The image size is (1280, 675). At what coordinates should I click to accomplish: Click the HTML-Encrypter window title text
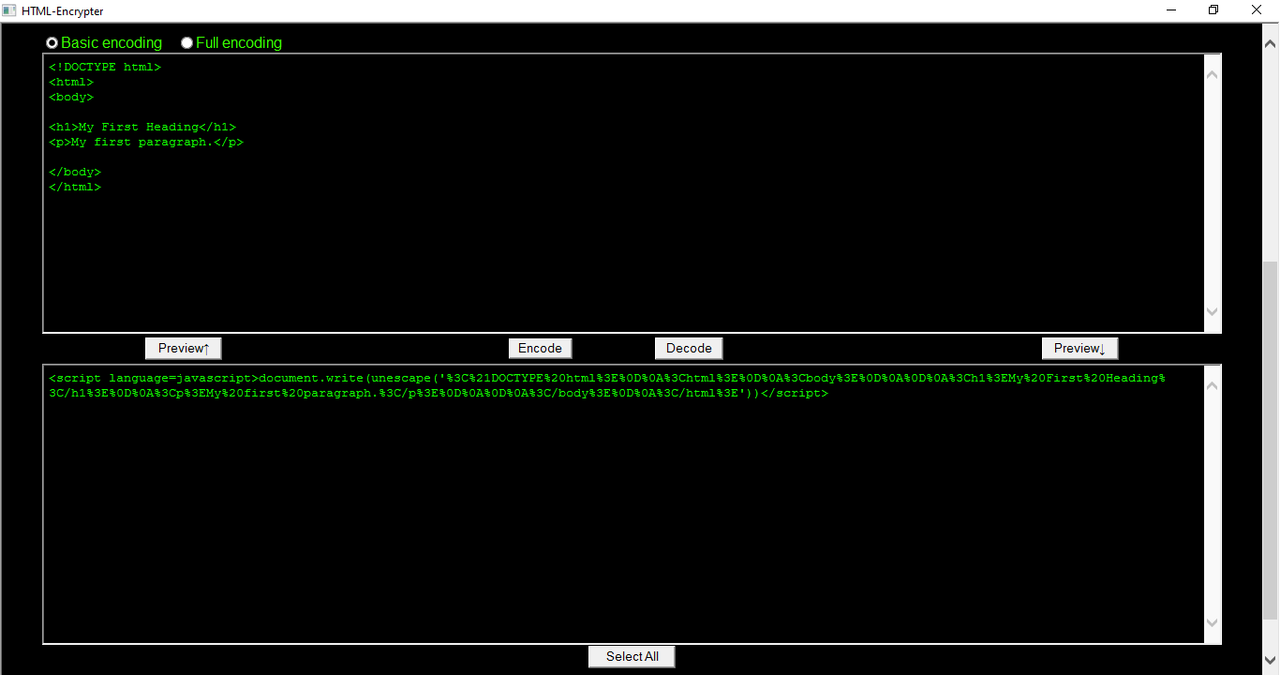click(x=62, y=11)
